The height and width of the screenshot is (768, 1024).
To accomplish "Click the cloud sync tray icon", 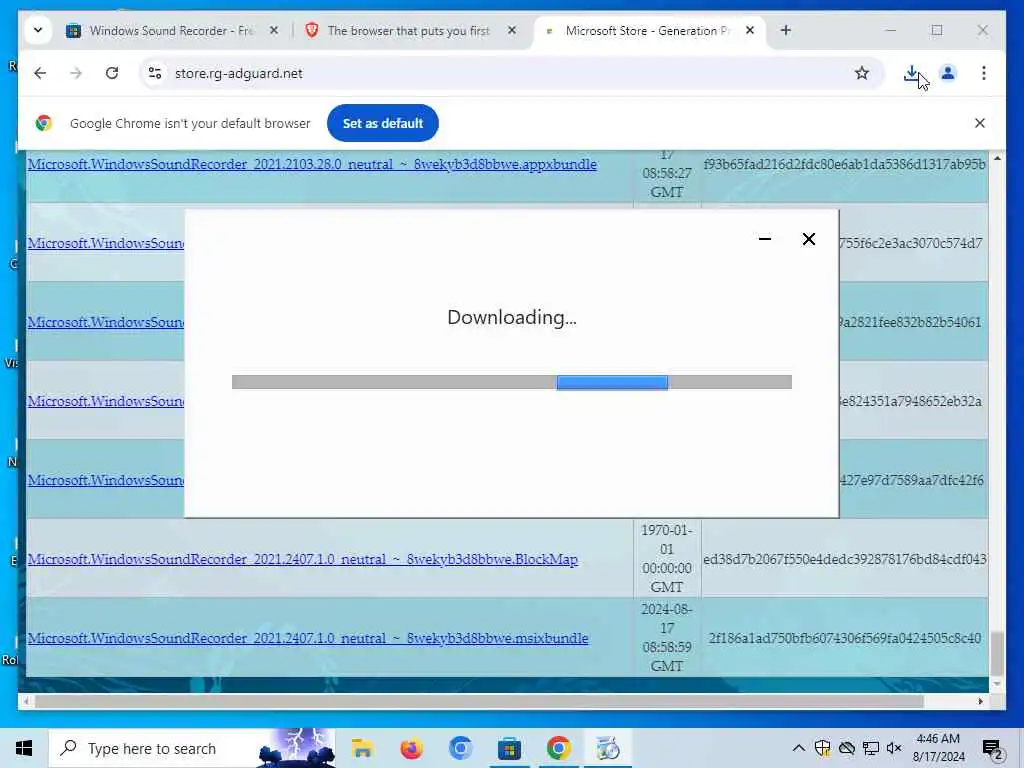I will click(x=847, y=748).
